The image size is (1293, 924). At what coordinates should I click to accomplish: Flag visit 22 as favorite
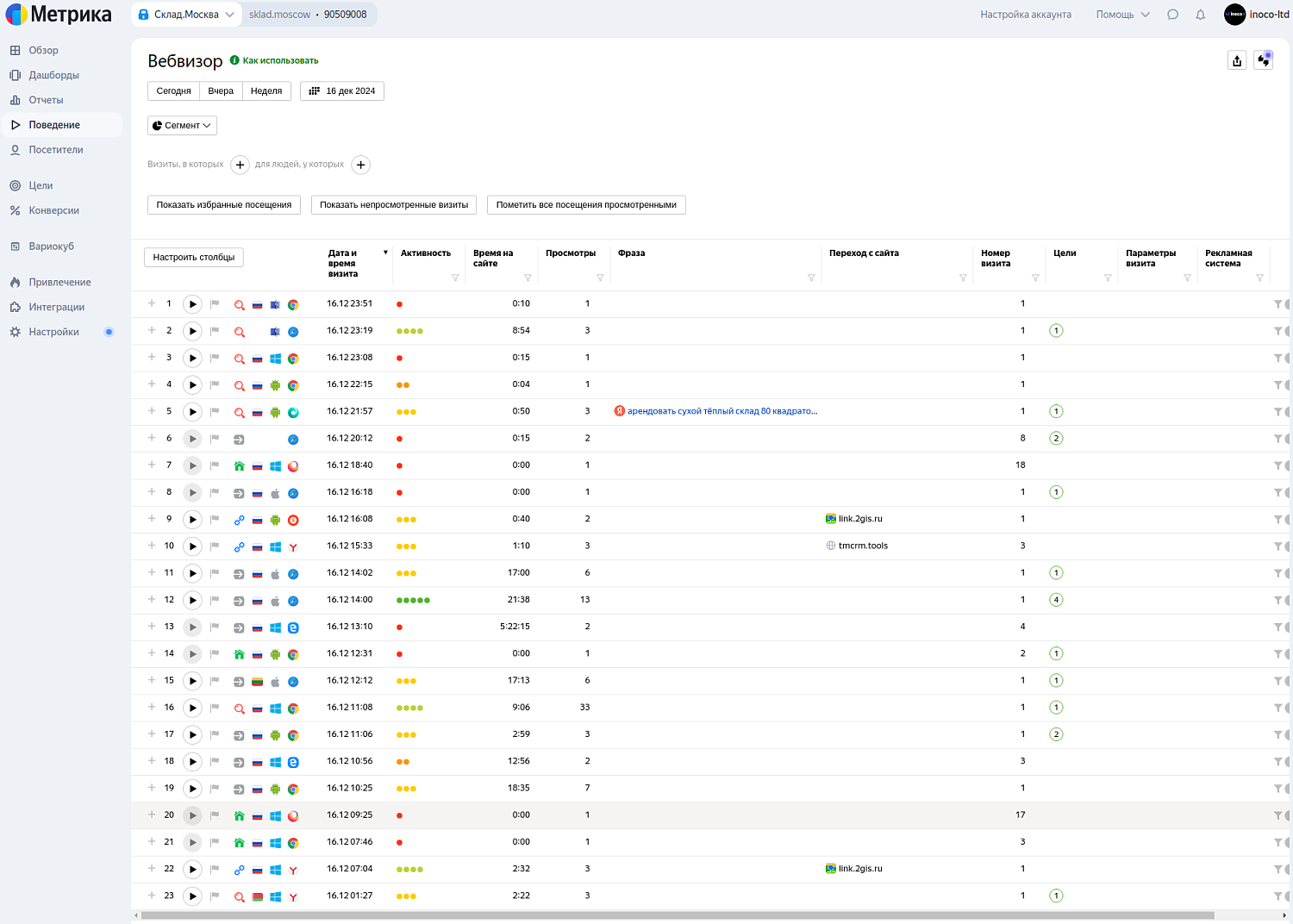(215, 869)
